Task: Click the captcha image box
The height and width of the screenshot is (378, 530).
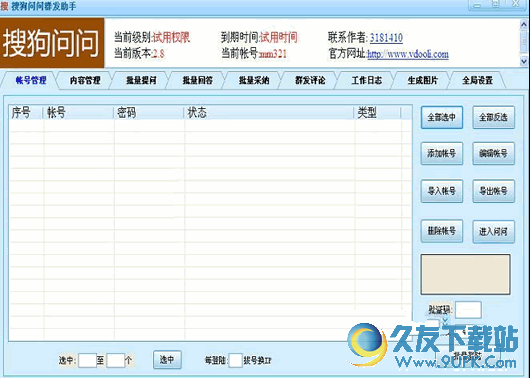Action: coord(465,274)
